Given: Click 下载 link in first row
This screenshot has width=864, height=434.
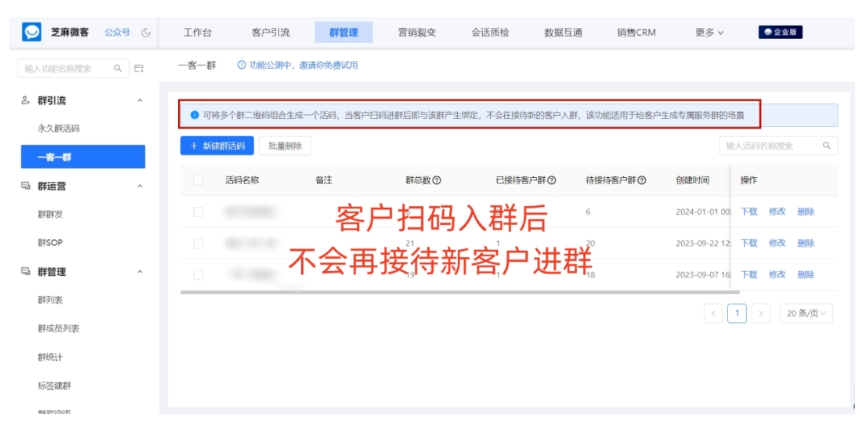Looking at the screenshot, I should pyautogui.click(x=749, y=212).
